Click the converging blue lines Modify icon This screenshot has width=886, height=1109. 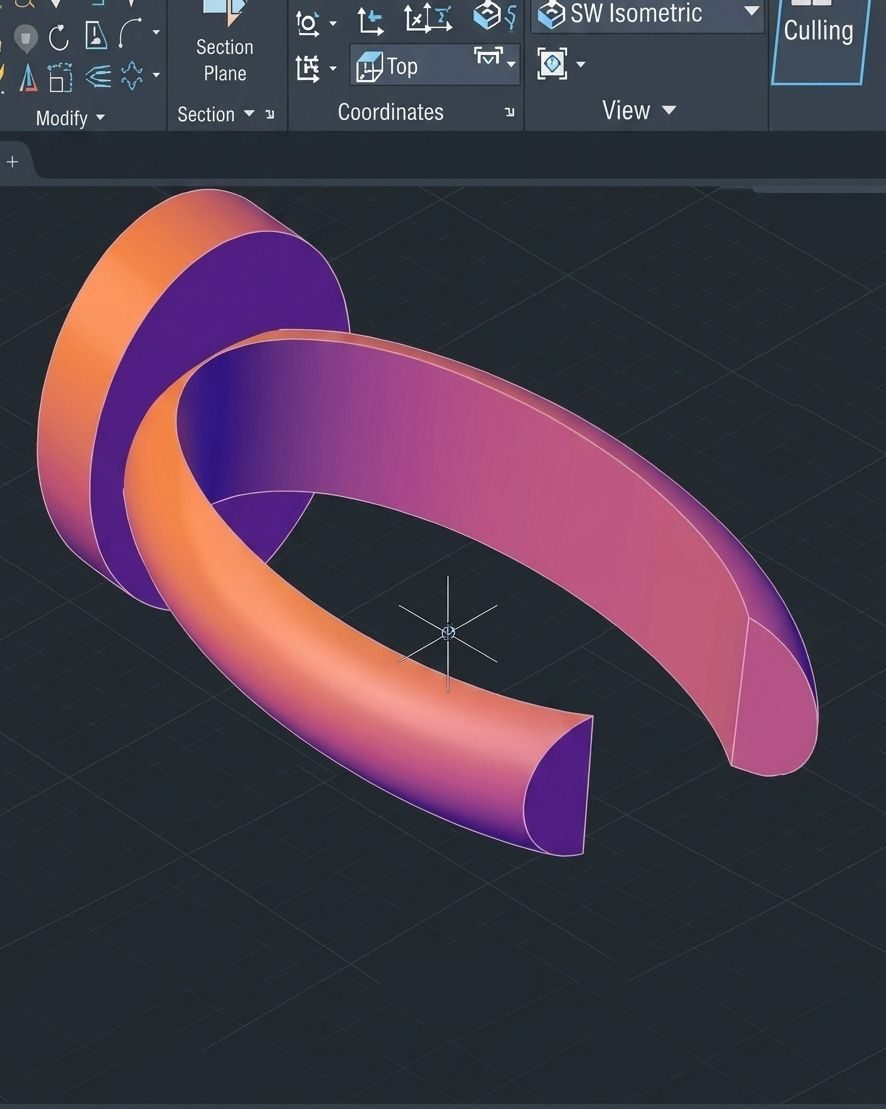(x=98, y=76)
